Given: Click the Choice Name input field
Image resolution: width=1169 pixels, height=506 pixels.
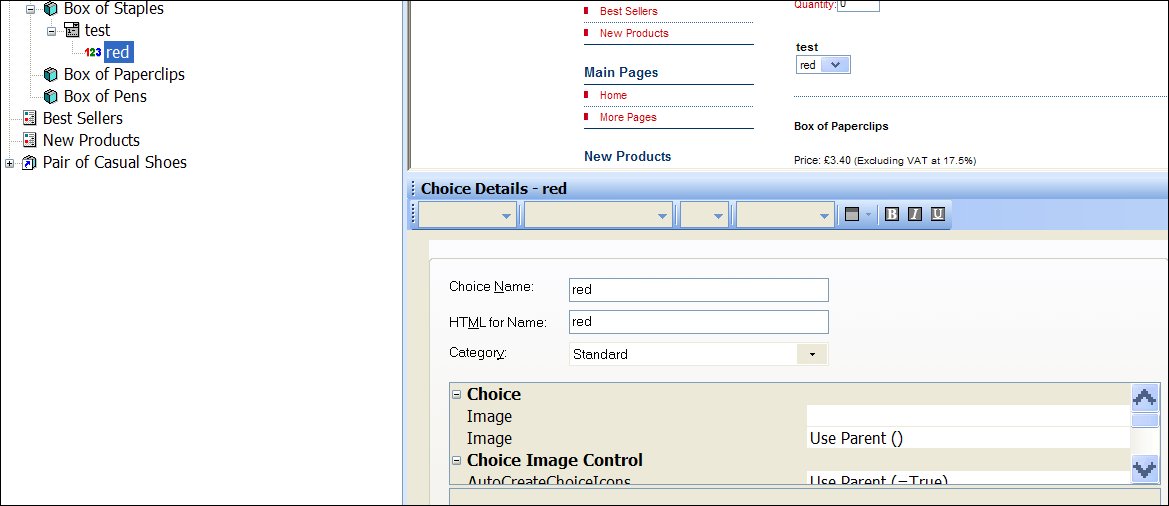Looking at the screenshot, I should click(698, 289).
